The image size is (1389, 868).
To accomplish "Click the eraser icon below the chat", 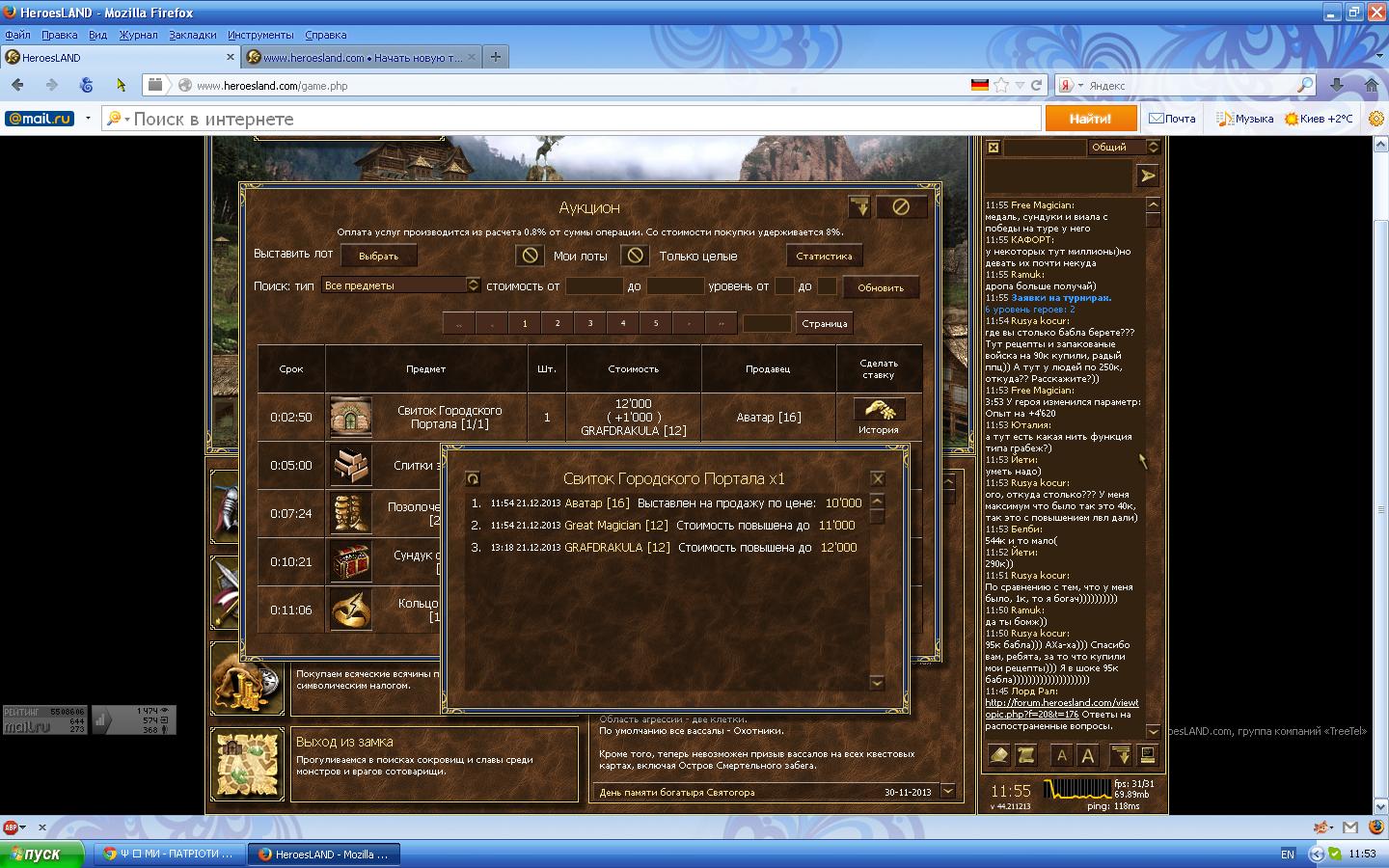I will tap(999, 755).
